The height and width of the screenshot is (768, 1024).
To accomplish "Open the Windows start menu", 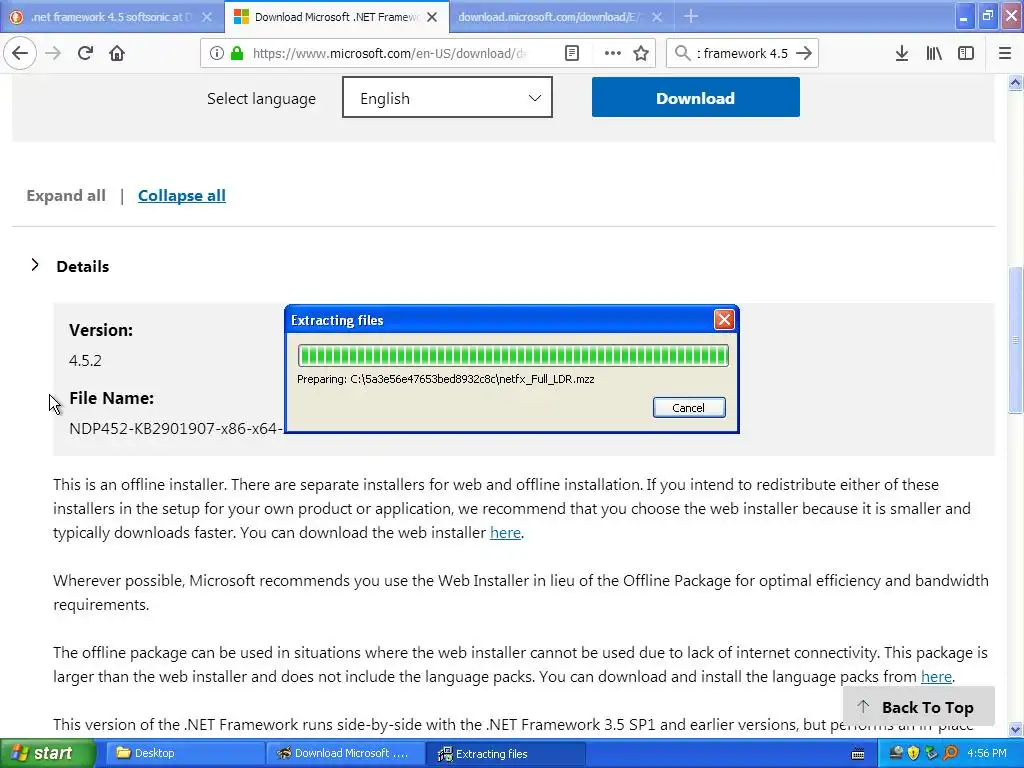I will (x=47, y=753).
